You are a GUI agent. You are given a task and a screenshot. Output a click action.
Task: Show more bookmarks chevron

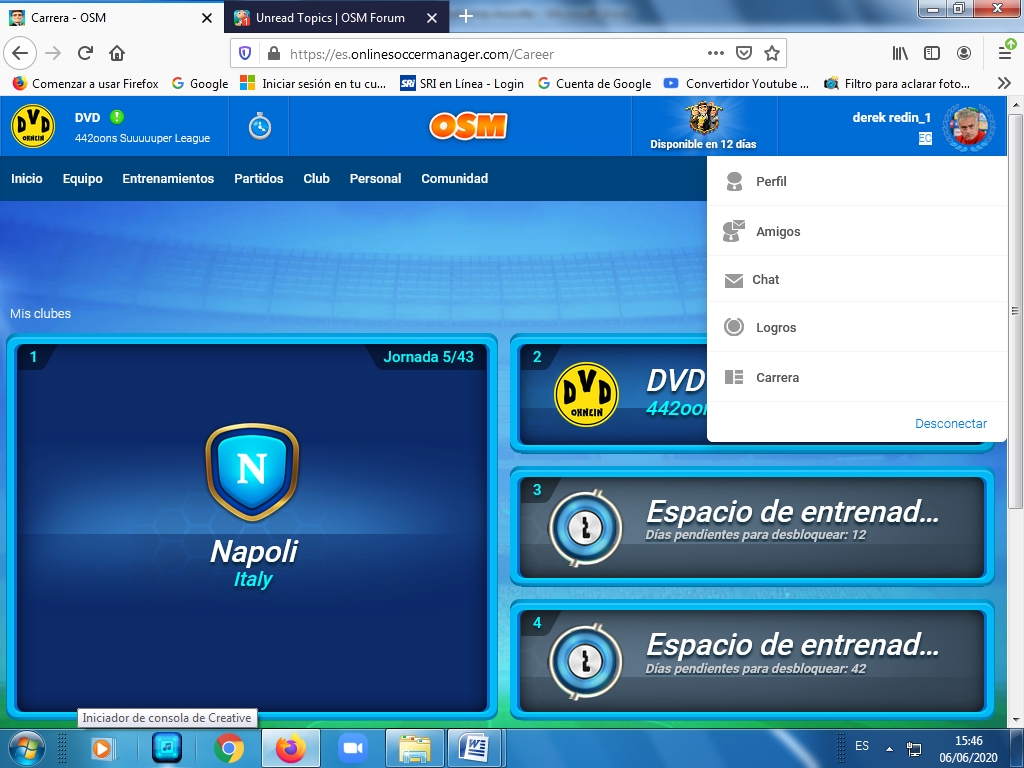click(x=1004, y=83)
